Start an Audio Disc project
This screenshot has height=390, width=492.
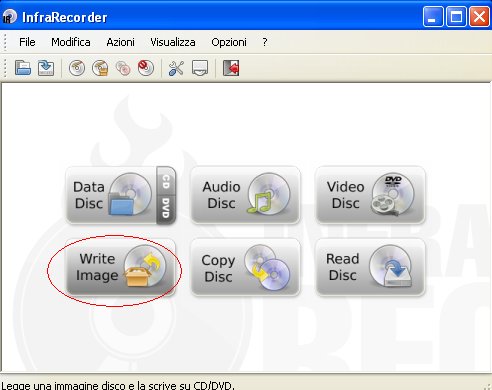point(245,195)
